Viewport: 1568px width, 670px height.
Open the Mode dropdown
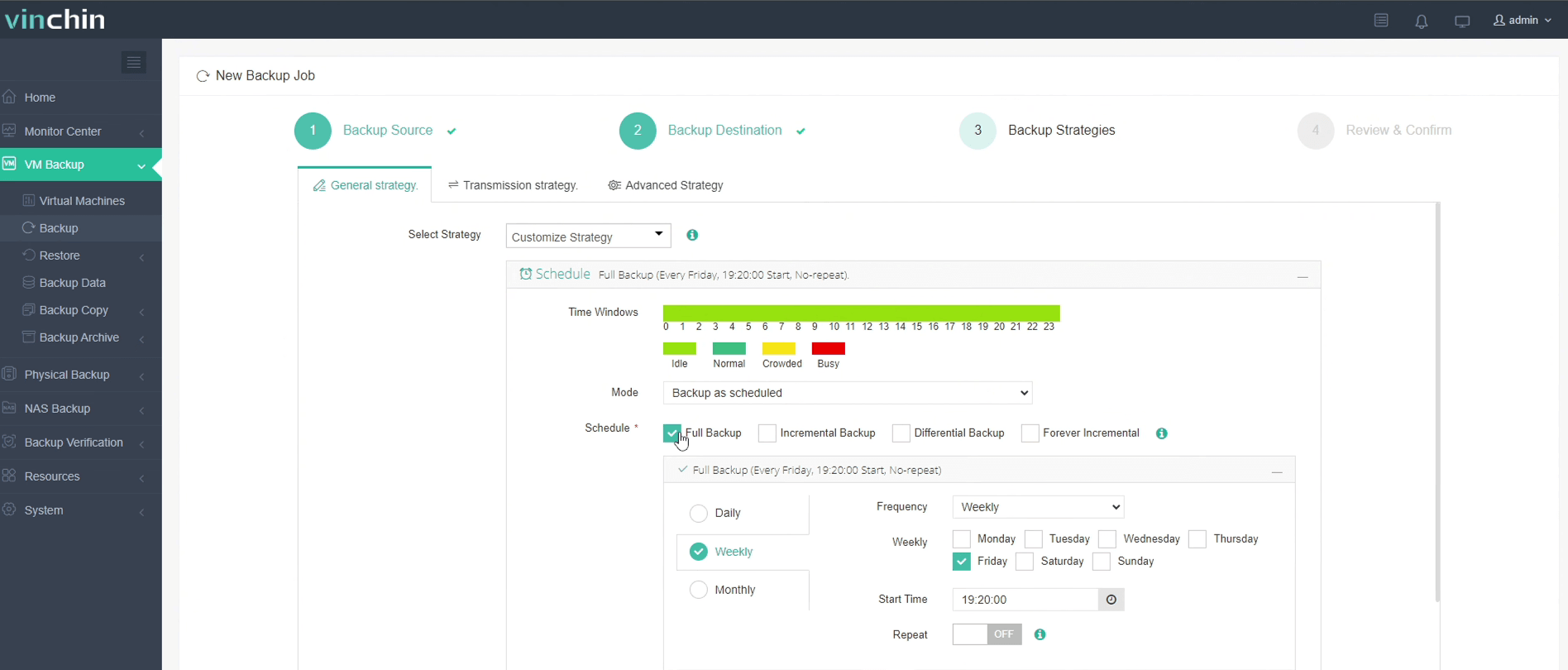[x=848, y=393]
